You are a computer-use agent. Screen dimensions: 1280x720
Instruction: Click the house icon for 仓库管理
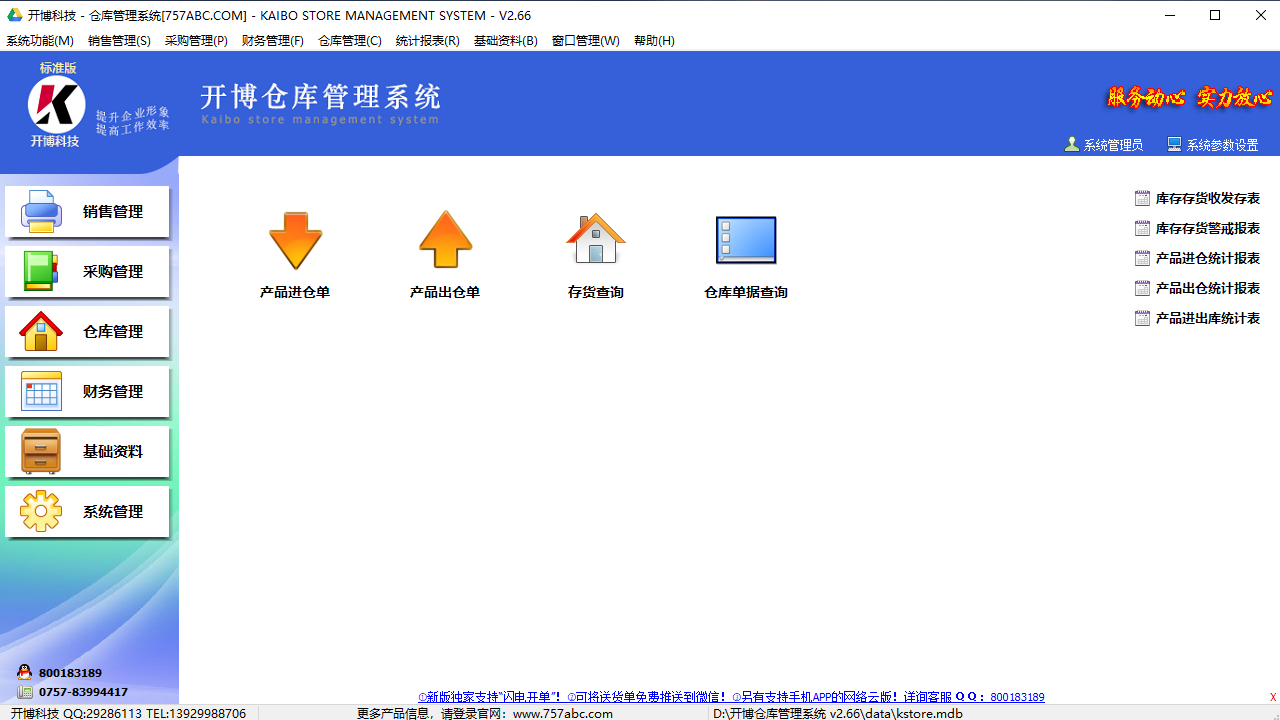(x=40, y=331)
